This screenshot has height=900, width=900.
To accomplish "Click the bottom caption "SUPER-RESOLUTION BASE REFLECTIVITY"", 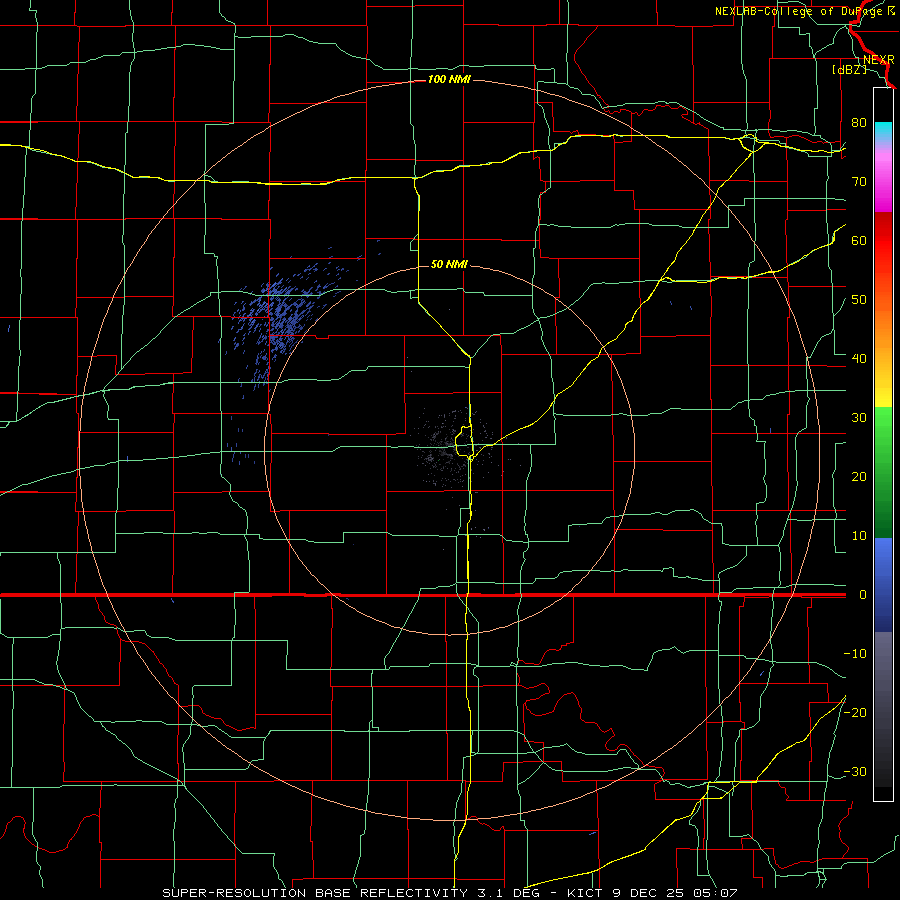I will [314, 893].
